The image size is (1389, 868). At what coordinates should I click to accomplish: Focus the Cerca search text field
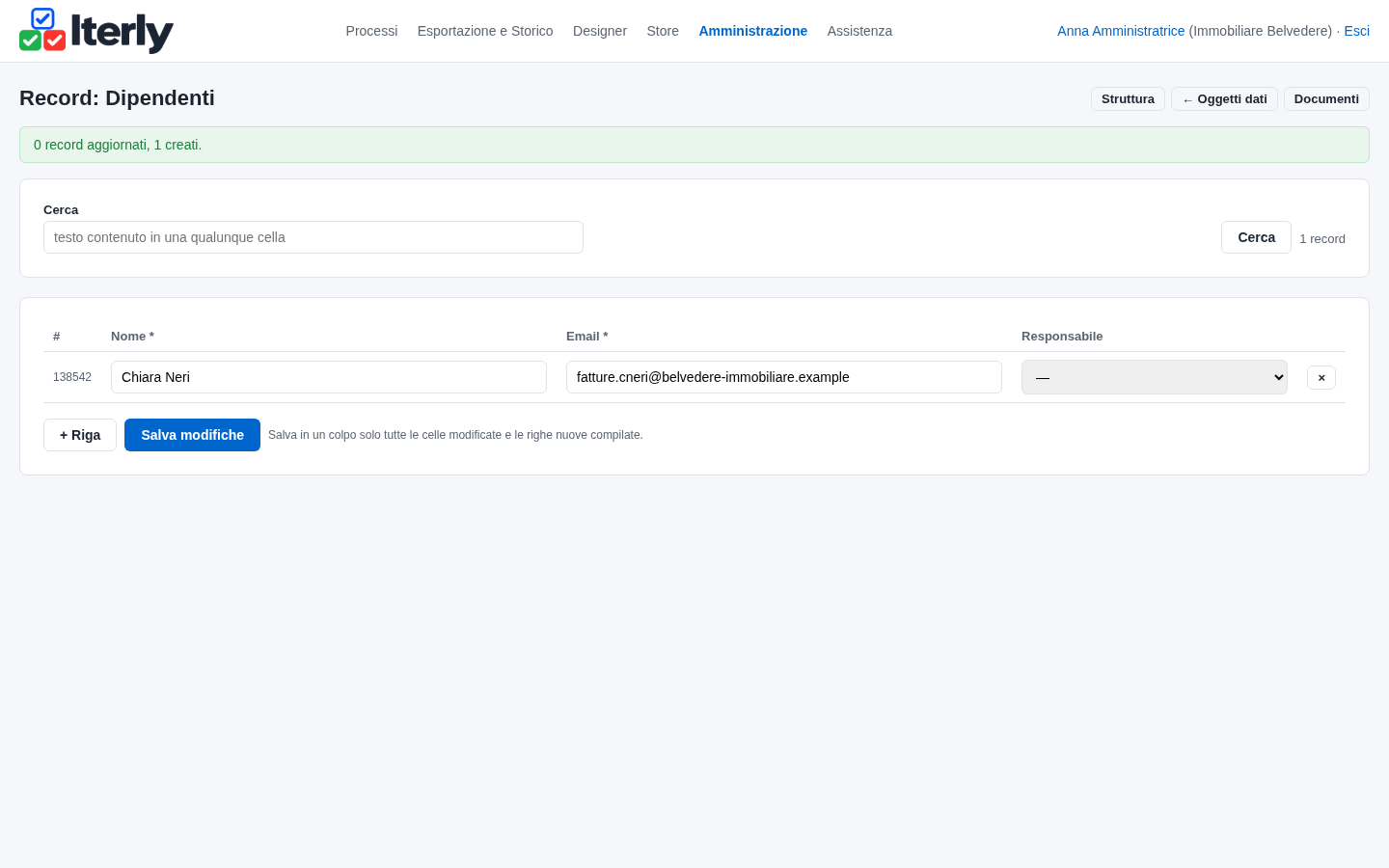point(313,237)
